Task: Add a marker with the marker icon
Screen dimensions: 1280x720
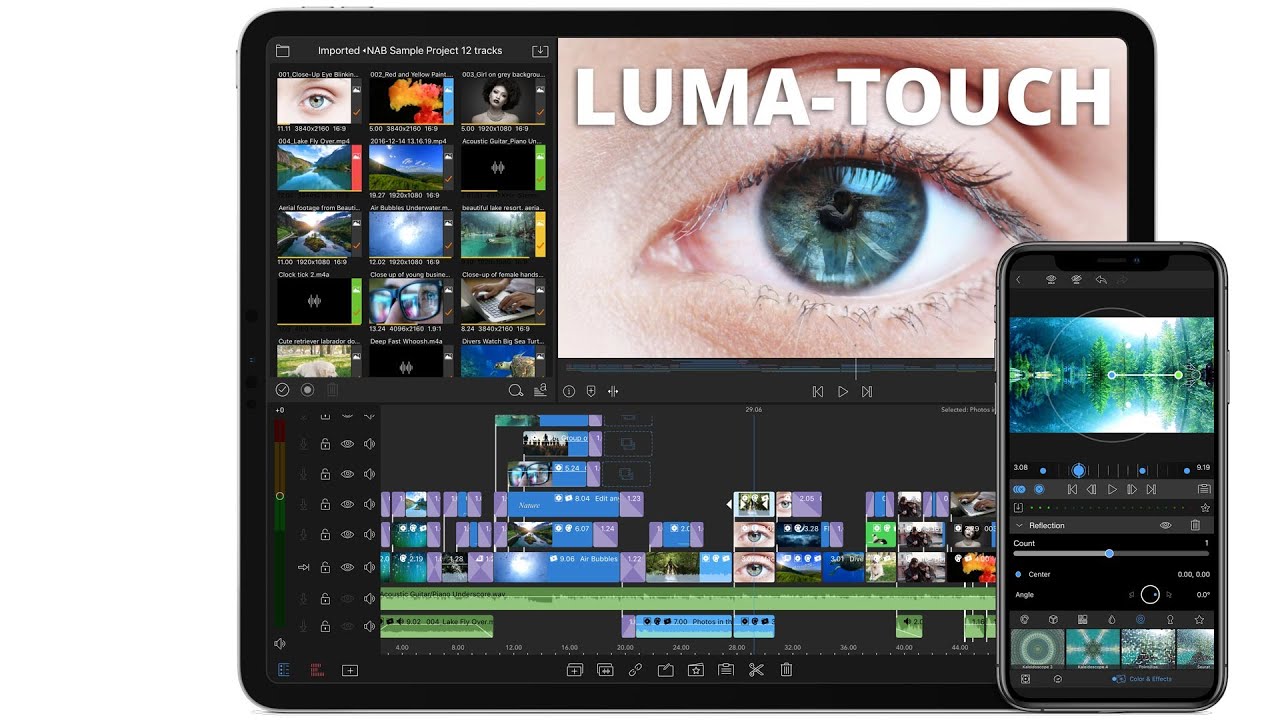Action: (x=591, y=392)
